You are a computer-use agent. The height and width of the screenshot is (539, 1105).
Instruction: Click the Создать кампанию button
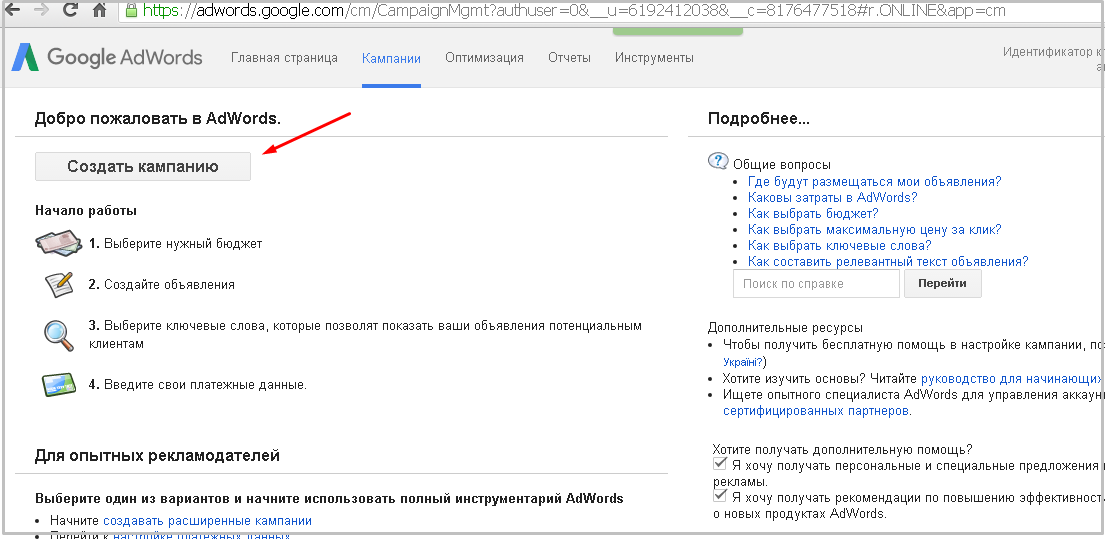143,166
